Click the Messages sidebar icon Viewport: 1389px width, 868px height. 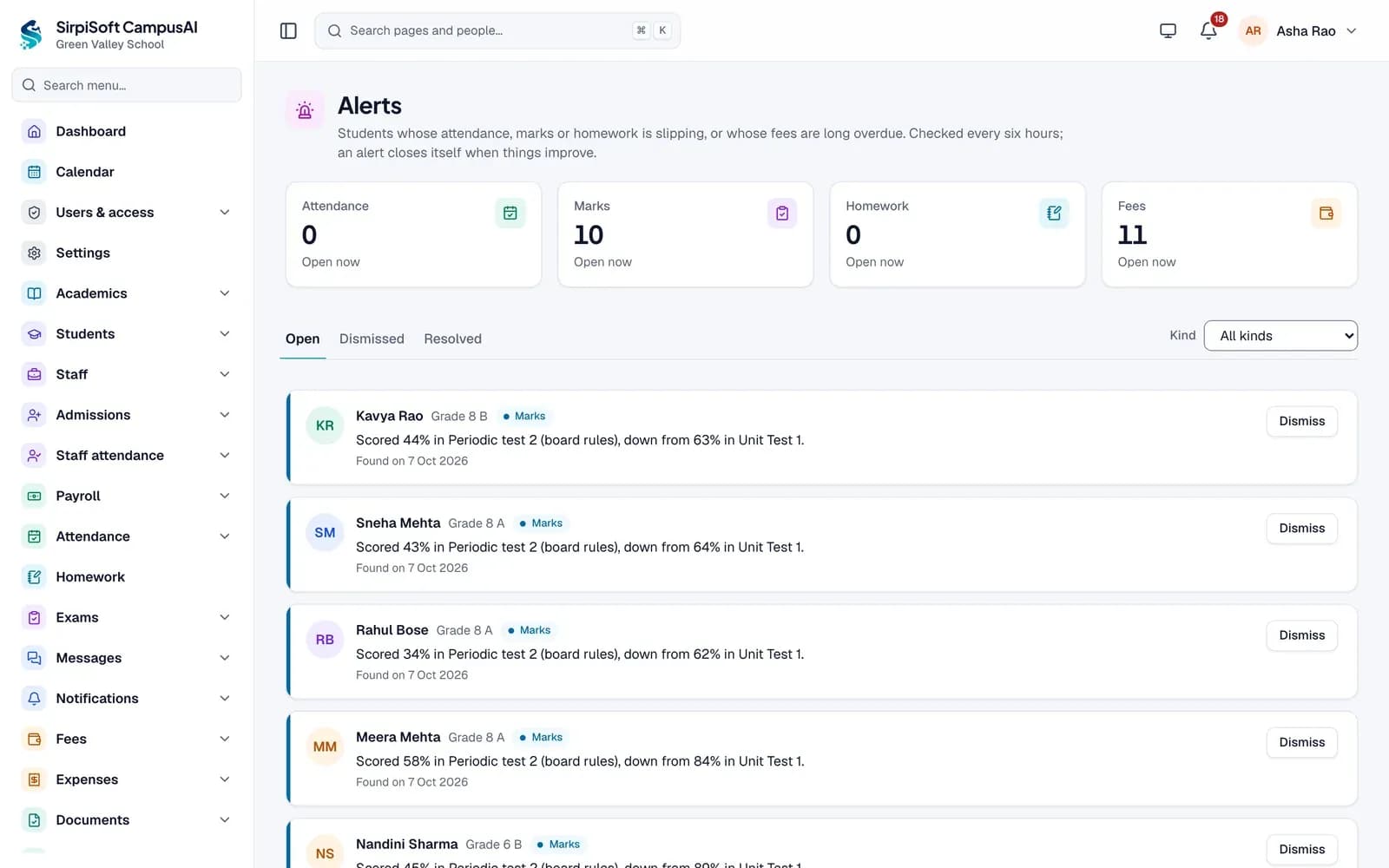point(34,658)
